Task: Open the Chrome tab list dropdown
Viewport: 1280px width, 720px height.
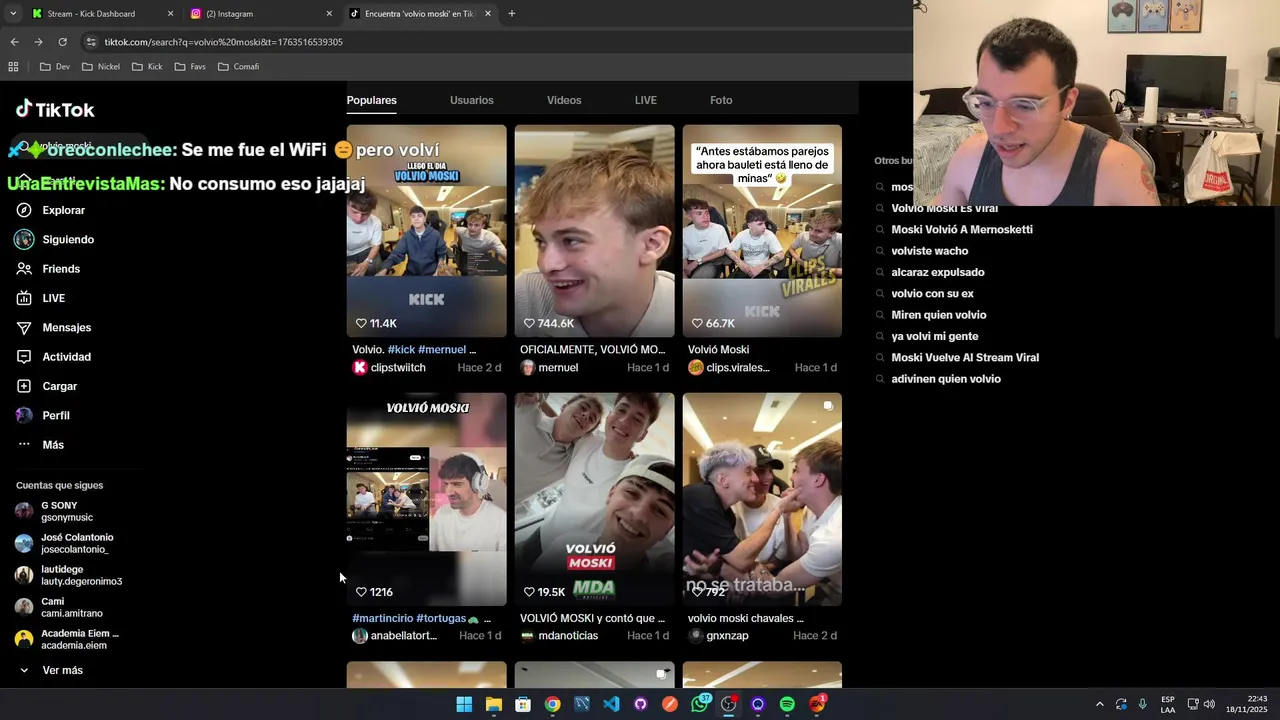Action: tap(12, 14)
